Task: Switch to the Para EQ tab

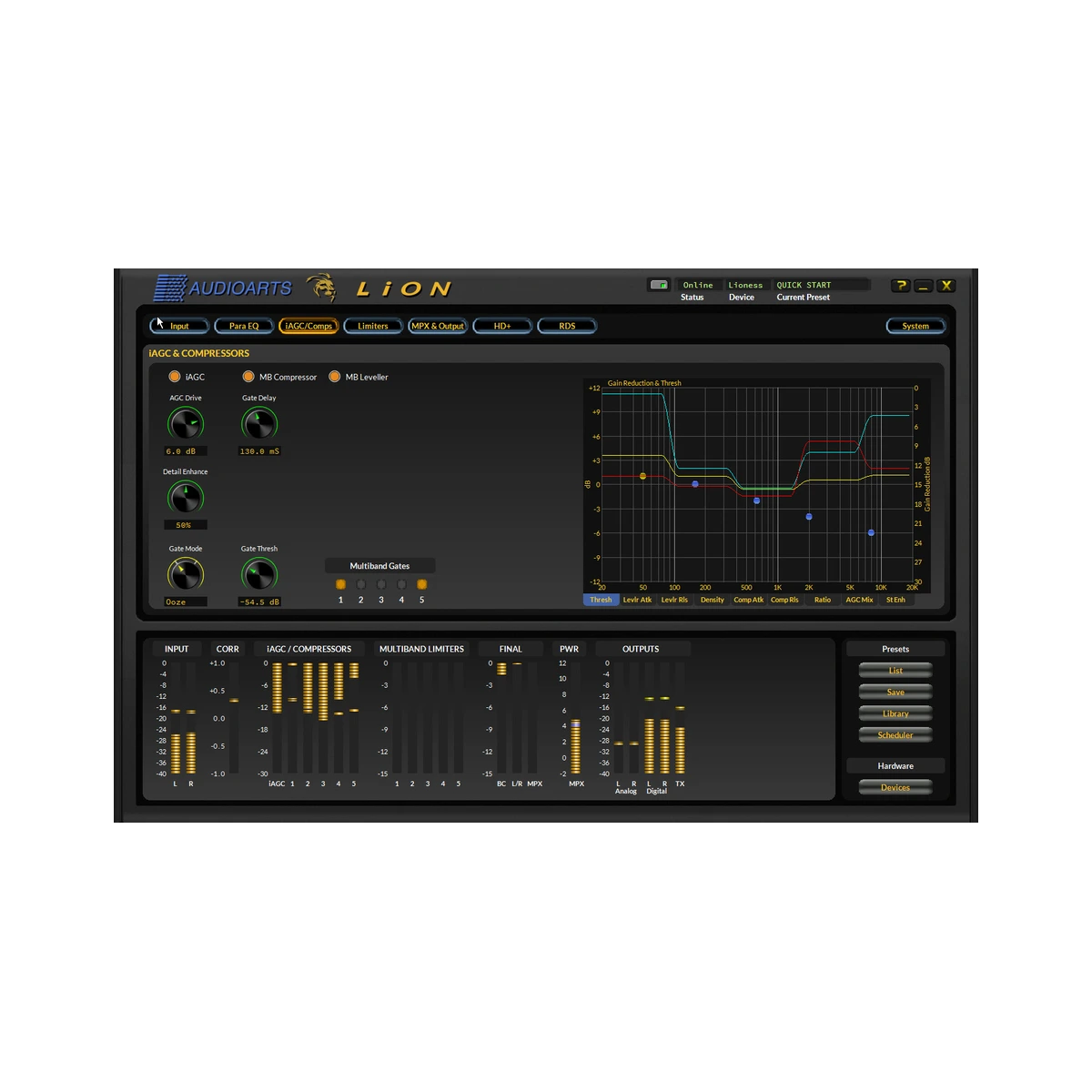Action: (x=244, y=326)
